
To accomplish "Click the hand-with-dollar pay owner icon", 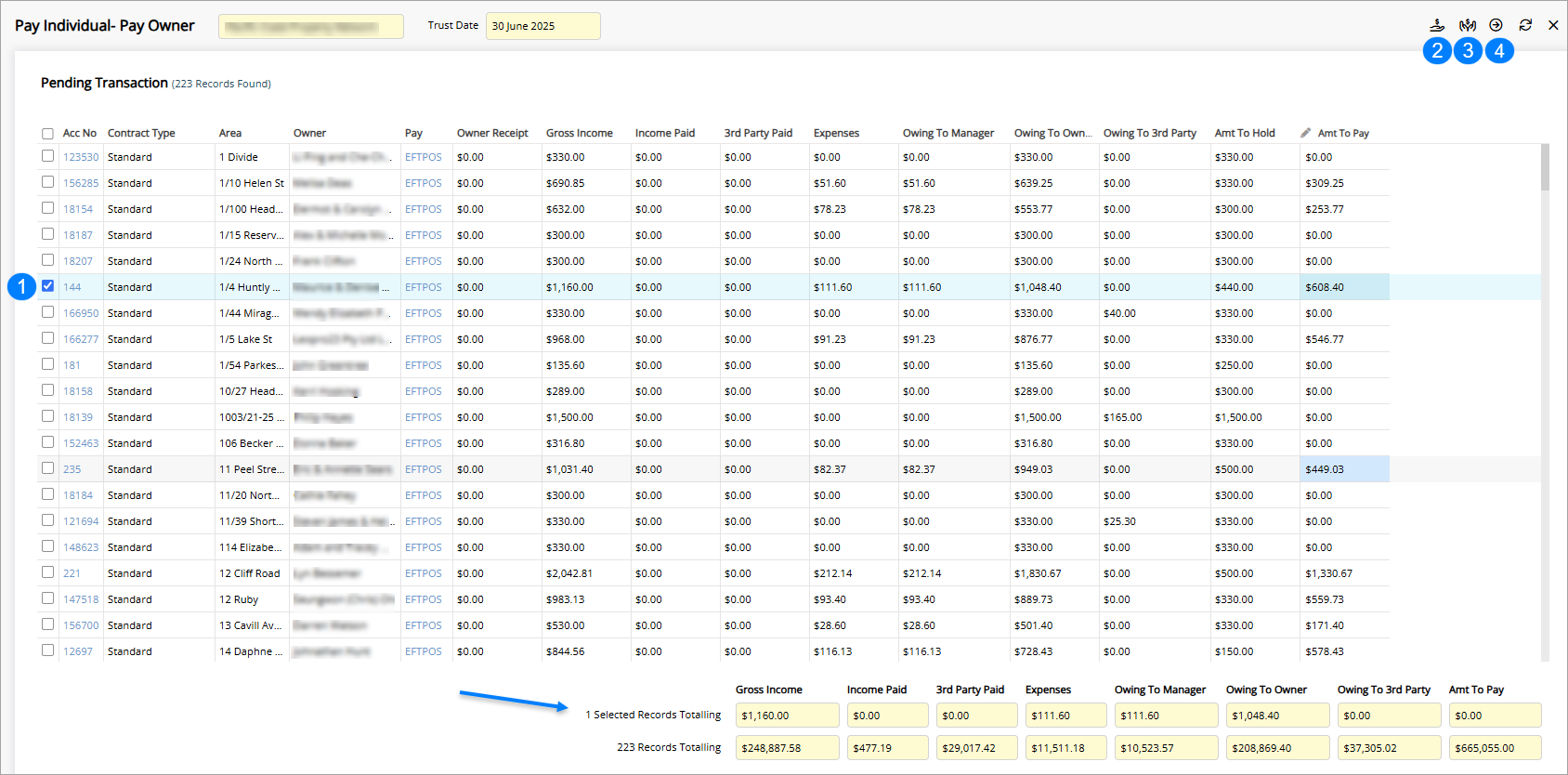I will pos(1437,25).
